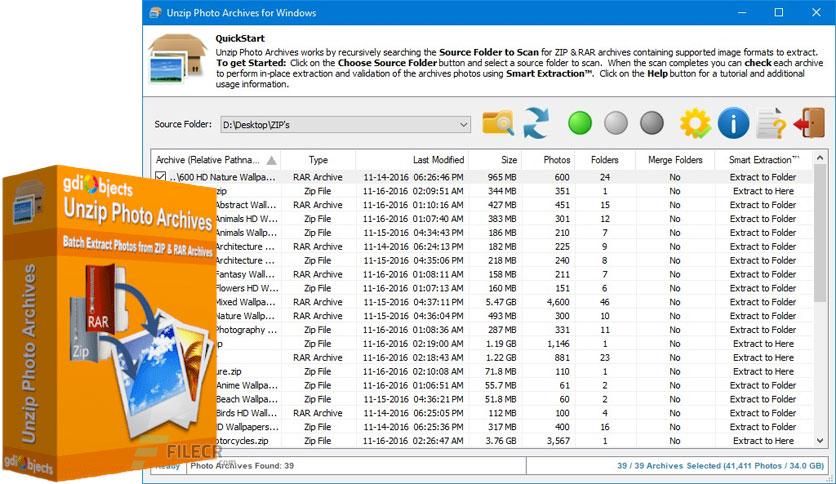Click photos count '3,567'
836x484 pixels.
[558, 441]
